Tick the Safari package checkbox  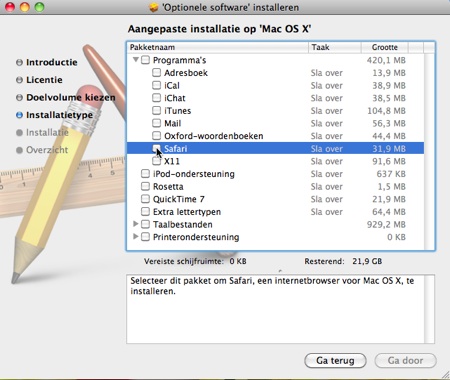point(156,148)
